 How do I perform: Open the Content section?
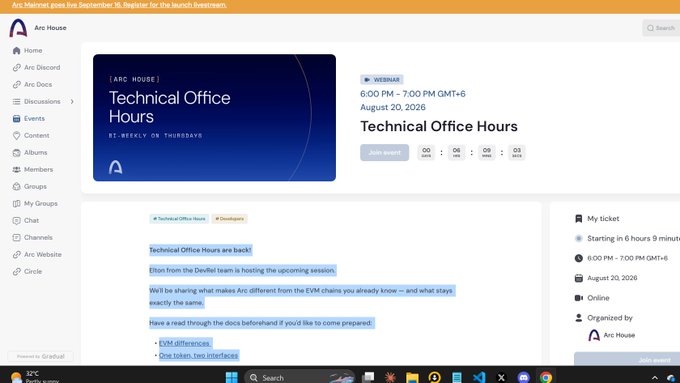tap(31, 135)
